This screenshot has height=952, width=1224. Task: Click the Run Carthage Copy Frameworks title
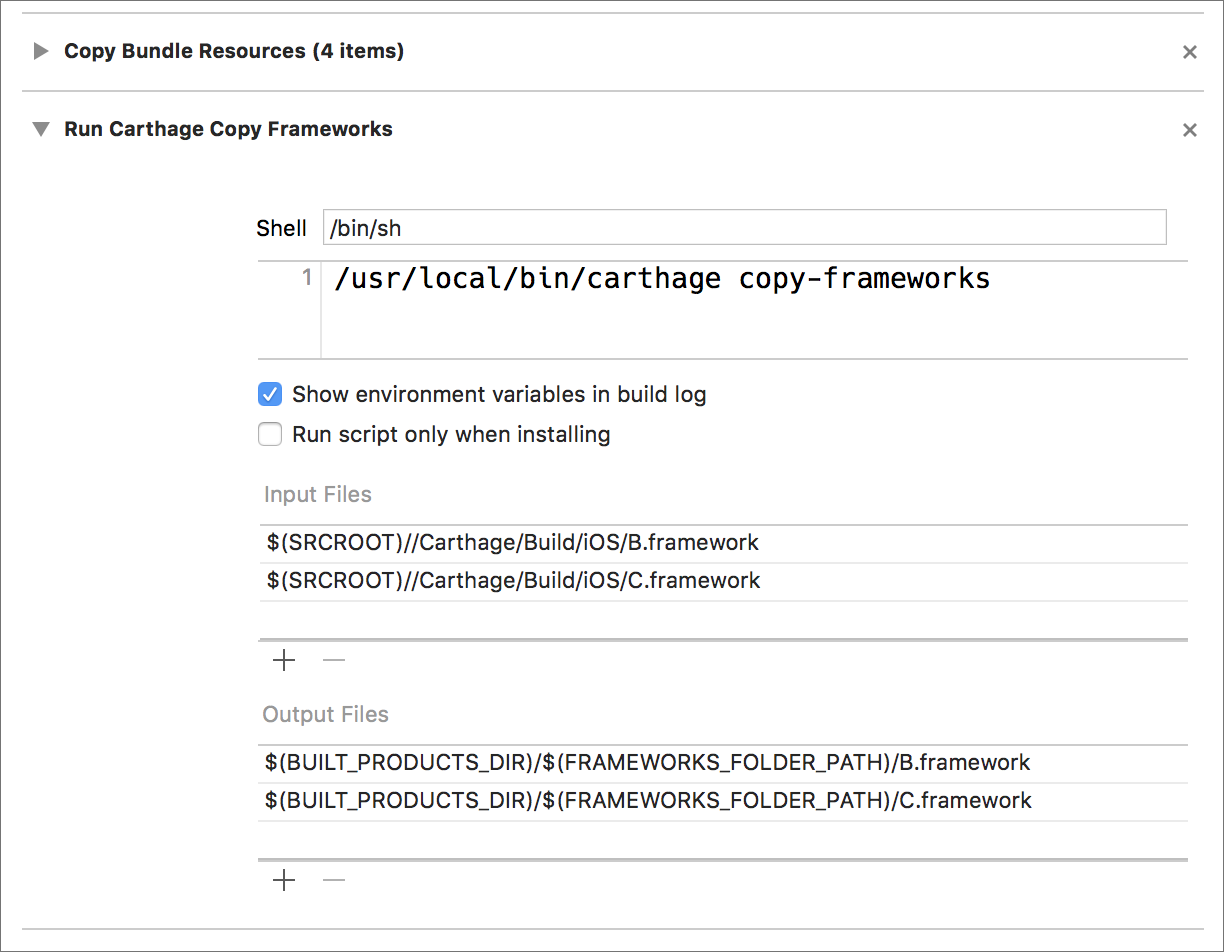228,129
